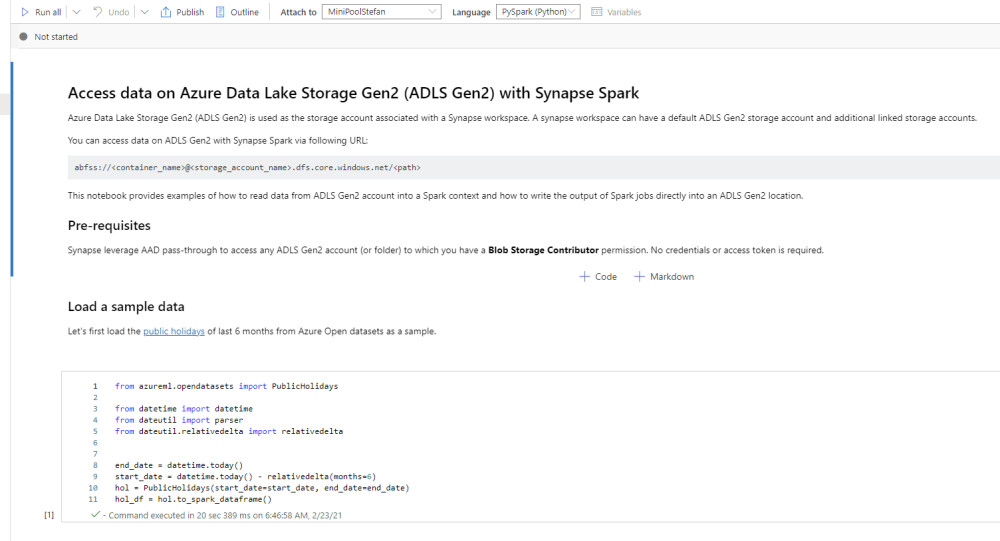Click the Pre-requisites heading
Screen dimensions: 1000x541
(109, 225)
